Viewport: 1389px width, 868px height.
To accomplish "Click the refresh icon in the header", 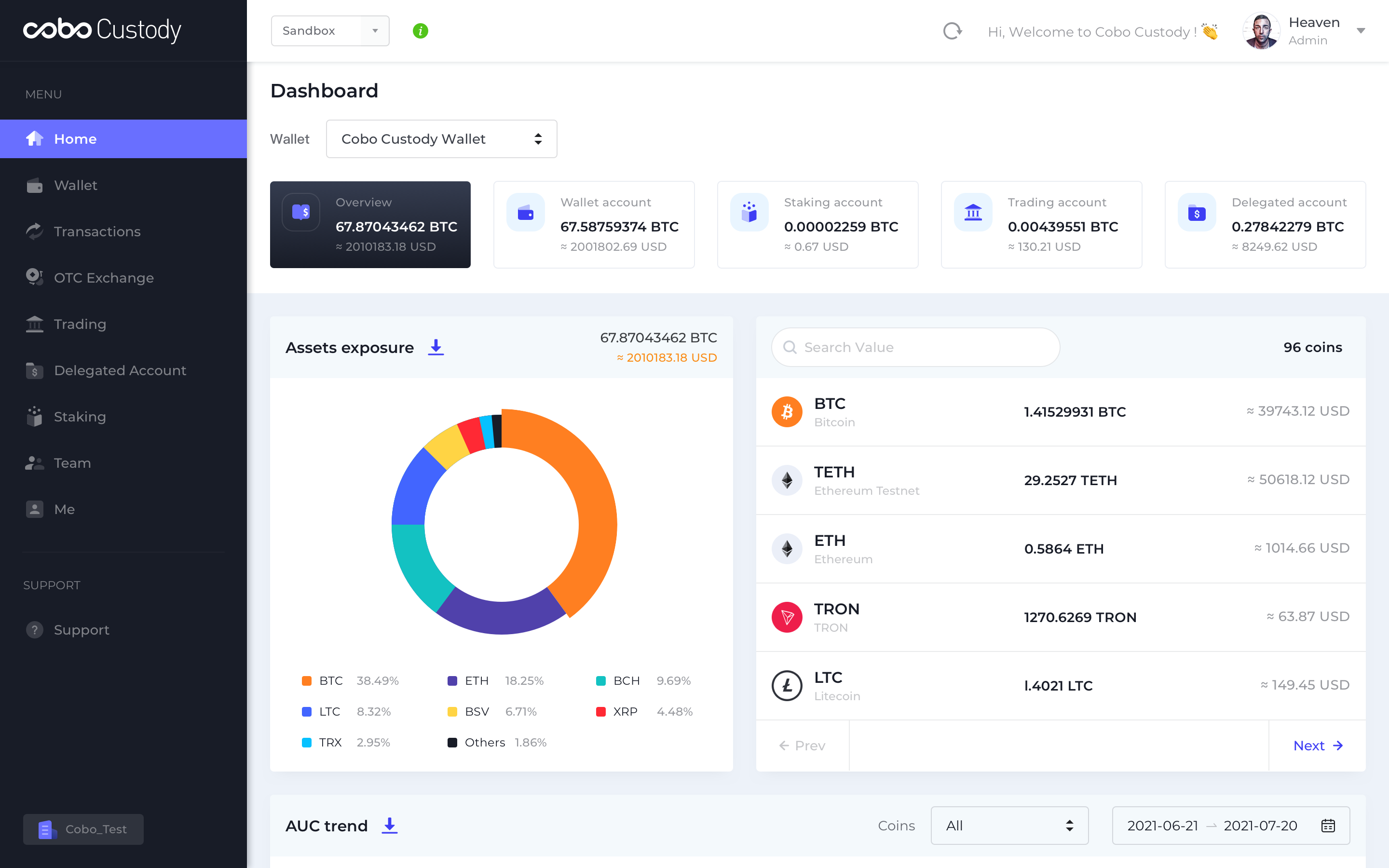I will pos(952,31).
